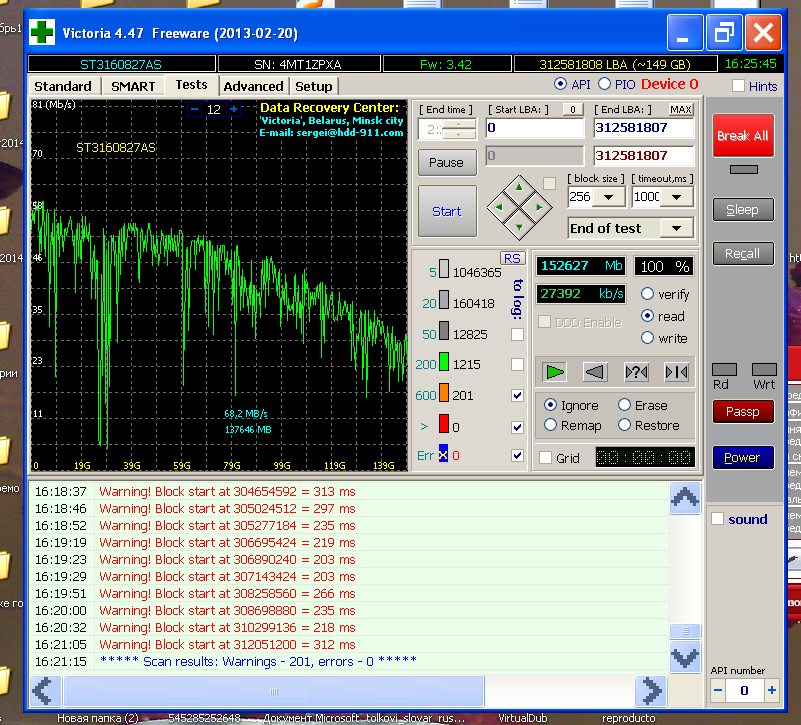Image resolution: width=801 pixels, height=725 pixels.
Task: Click the blue Power button
Action: point(743,457)
